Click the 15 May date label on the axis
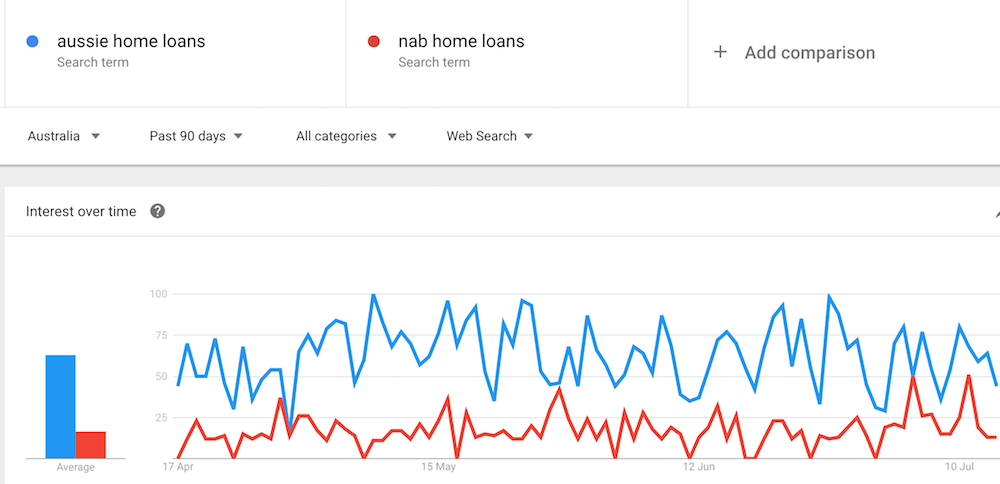Screen dimensions: 1000x484 pyautogui.click(x=439, y=467)
